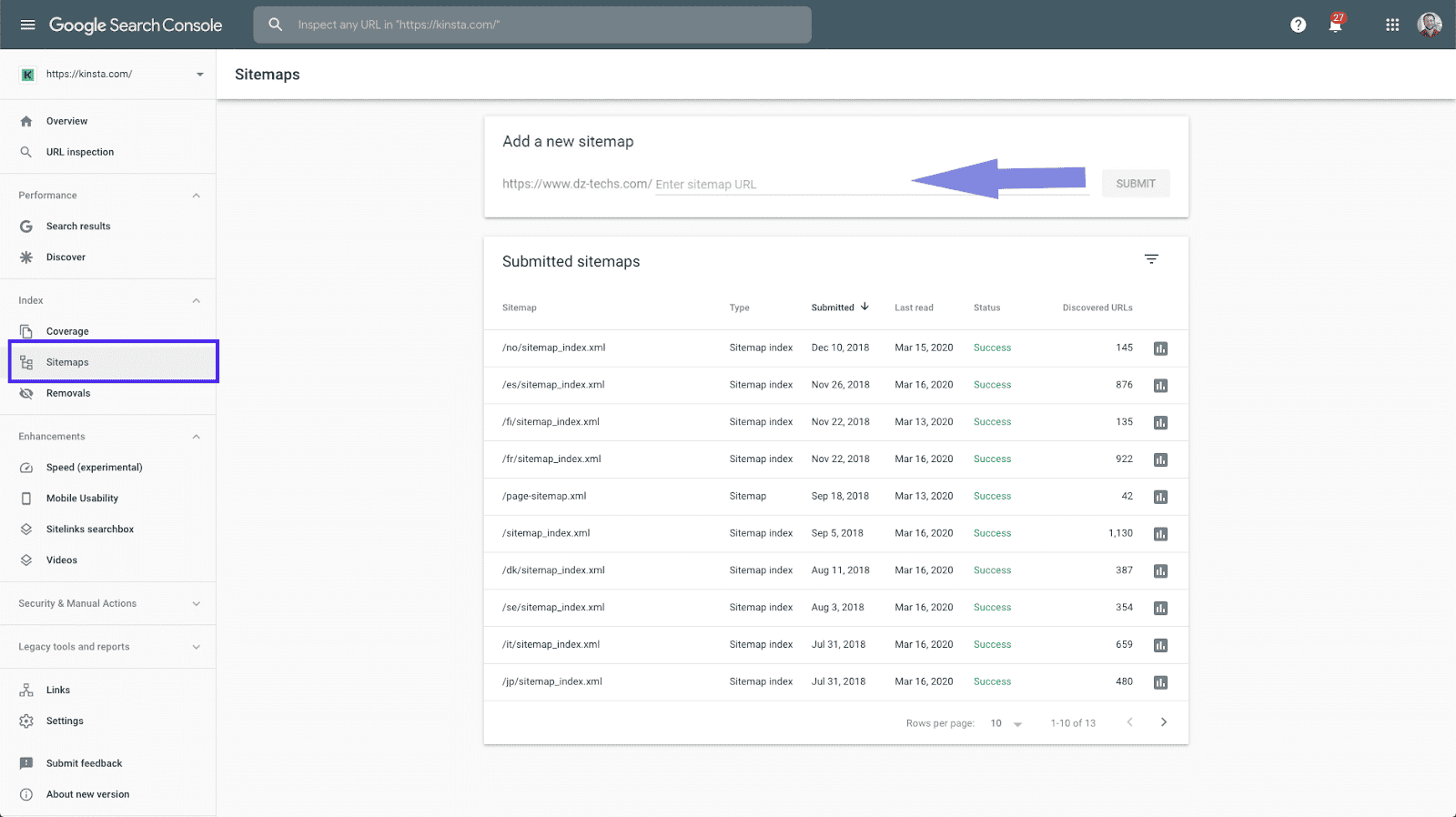Open the Google apps grid
Viewport: 1456px width, 817px height.
(x=1392, y=25)
